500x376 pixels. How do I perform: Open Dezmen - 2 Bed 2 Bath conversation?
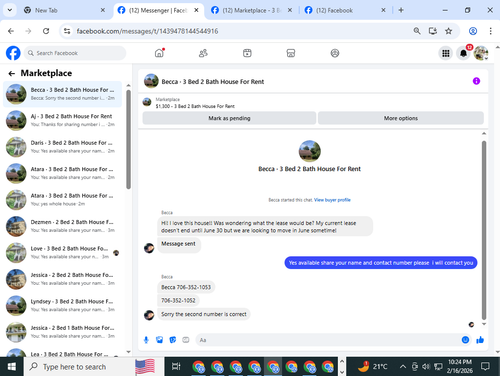tap(63, 226)
